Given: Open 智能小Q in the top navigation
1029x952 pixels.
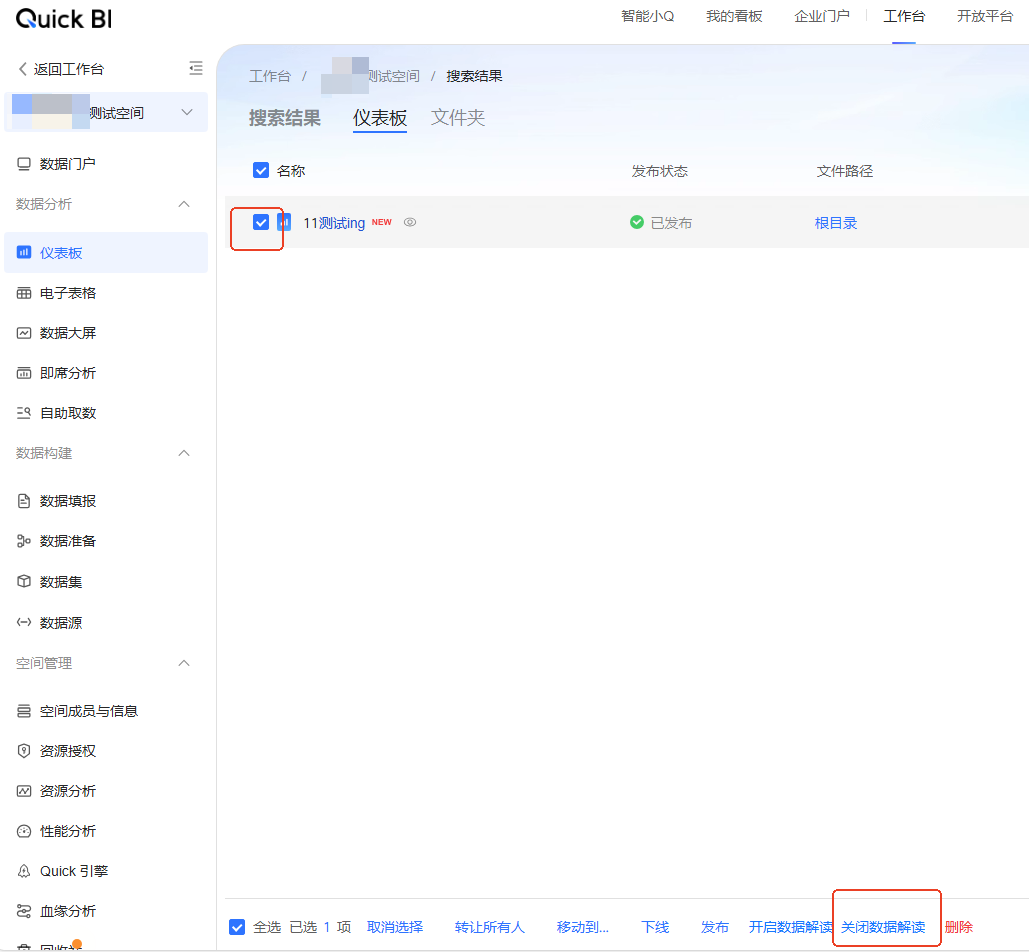Looking at the screenshot, I should (648, 16).
